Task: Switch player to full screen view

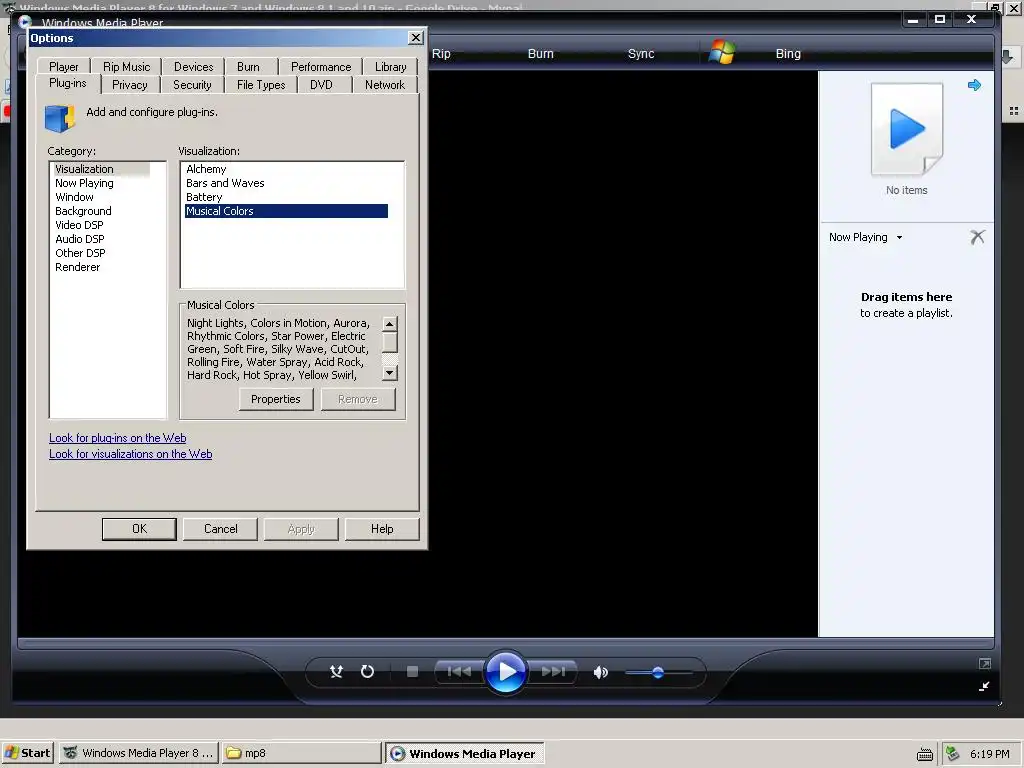Action: pyautogui.click(x=985, y=664)
